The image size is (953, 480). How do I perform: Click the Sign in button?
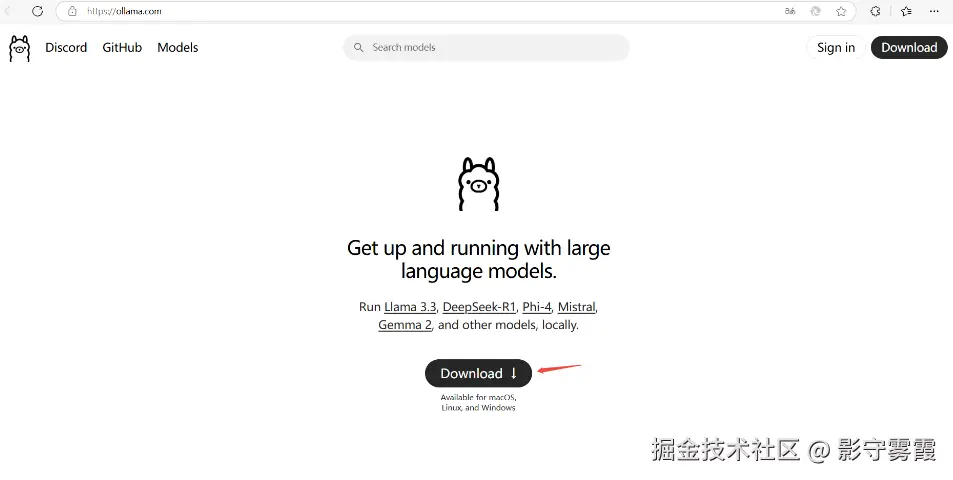pyautogui.click(x=836, y=47)
